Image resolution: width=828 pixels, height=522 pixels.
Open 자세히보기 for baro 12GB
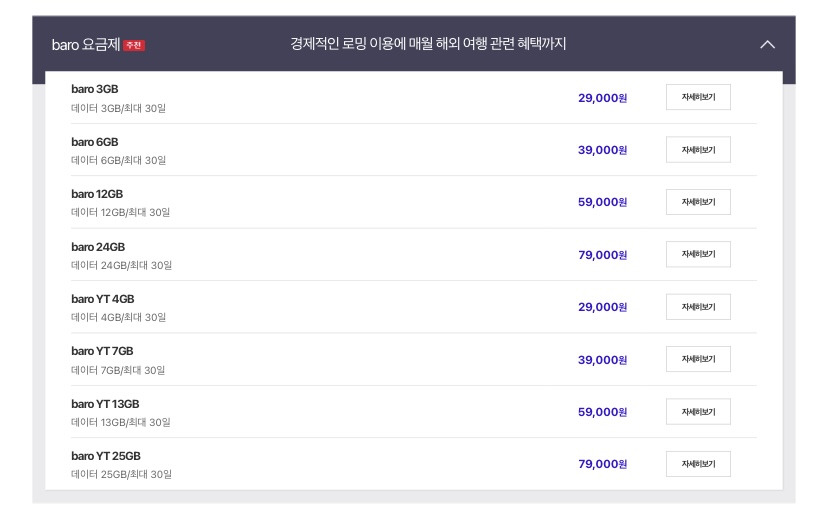click(698, 202)
